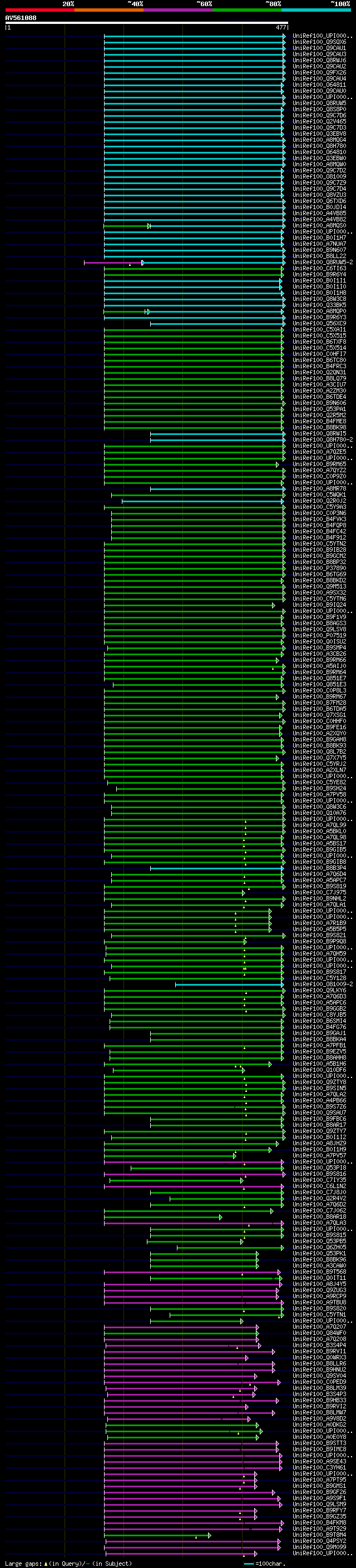
Task: Open hit UniRef100_A8MQS0
Action: (x=319, y=226)
